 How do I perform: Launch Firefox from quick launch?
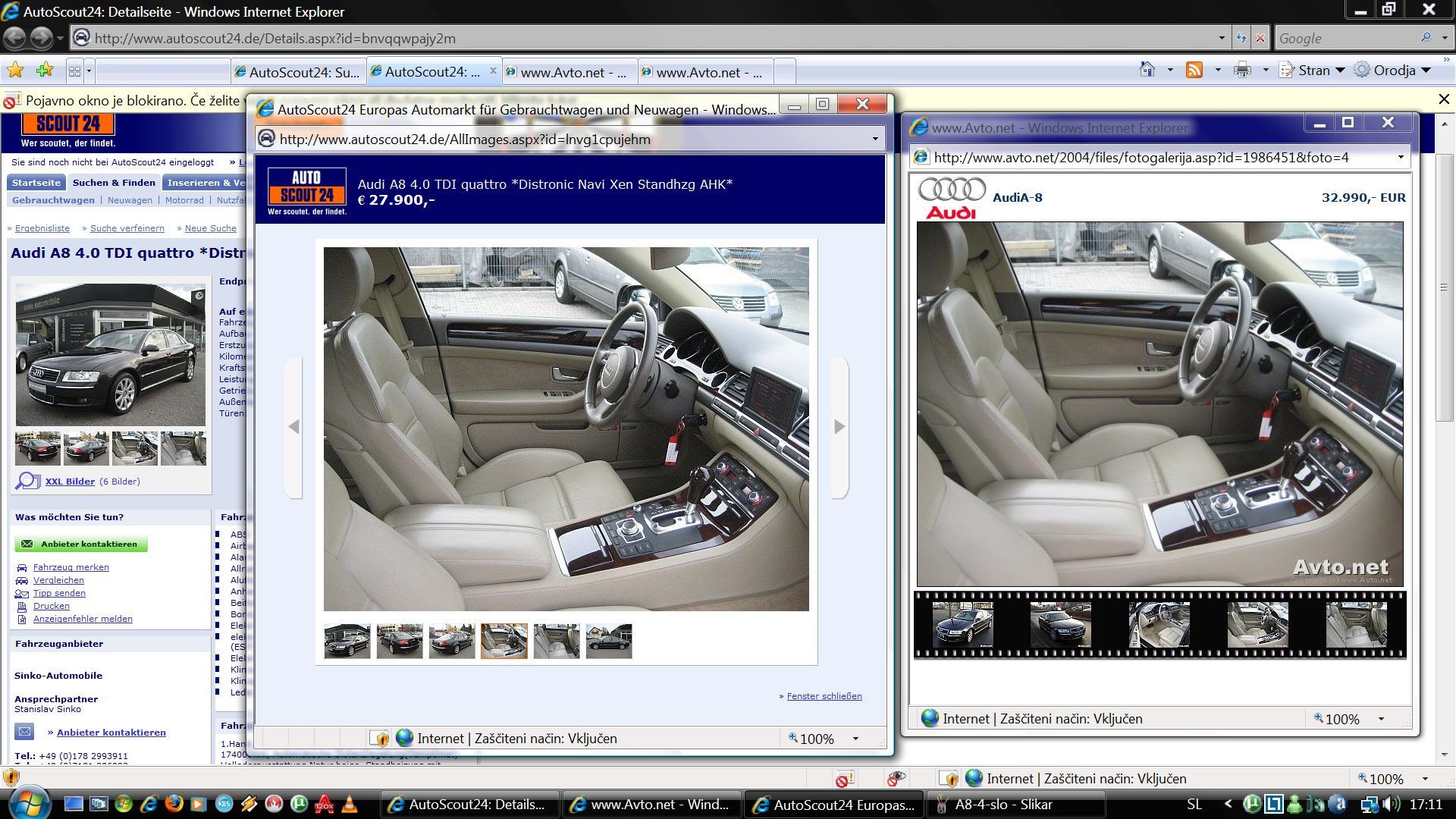tap(174, 804)
